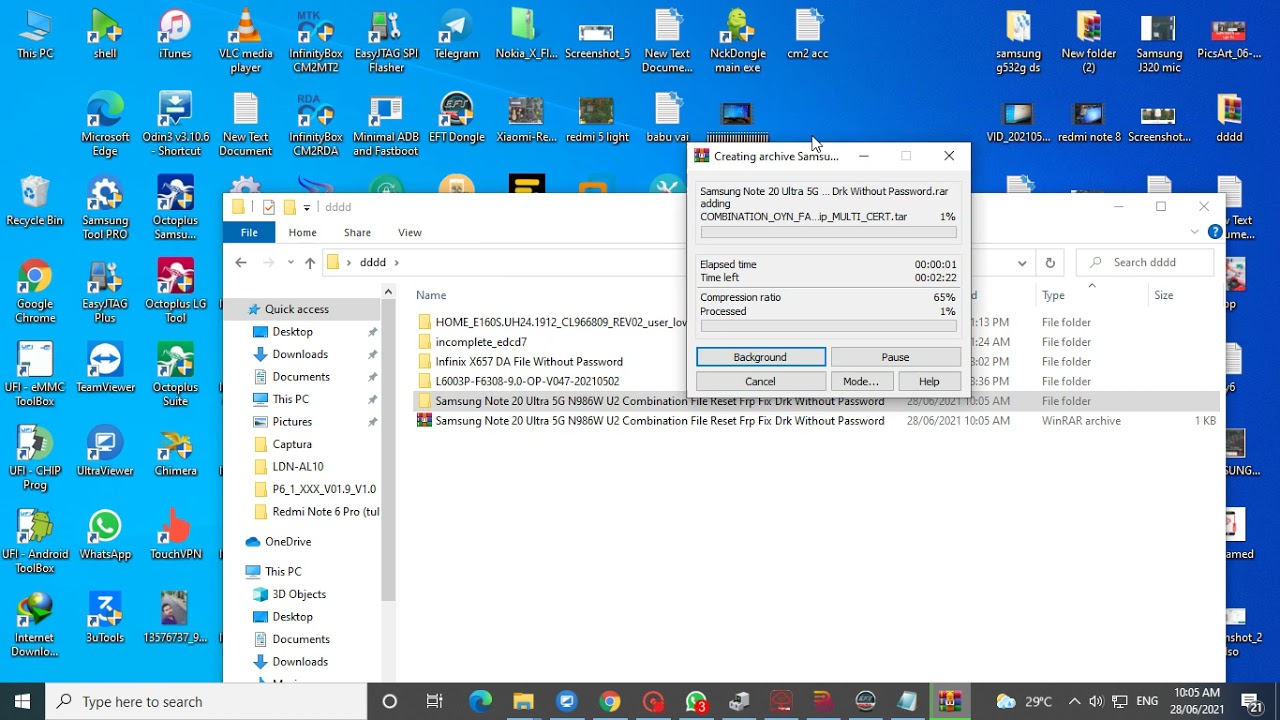This screenshot has width=1280, height=720.
Task: Cancel the archive creation
Action: pyautogui.click(x=761, y=381)
